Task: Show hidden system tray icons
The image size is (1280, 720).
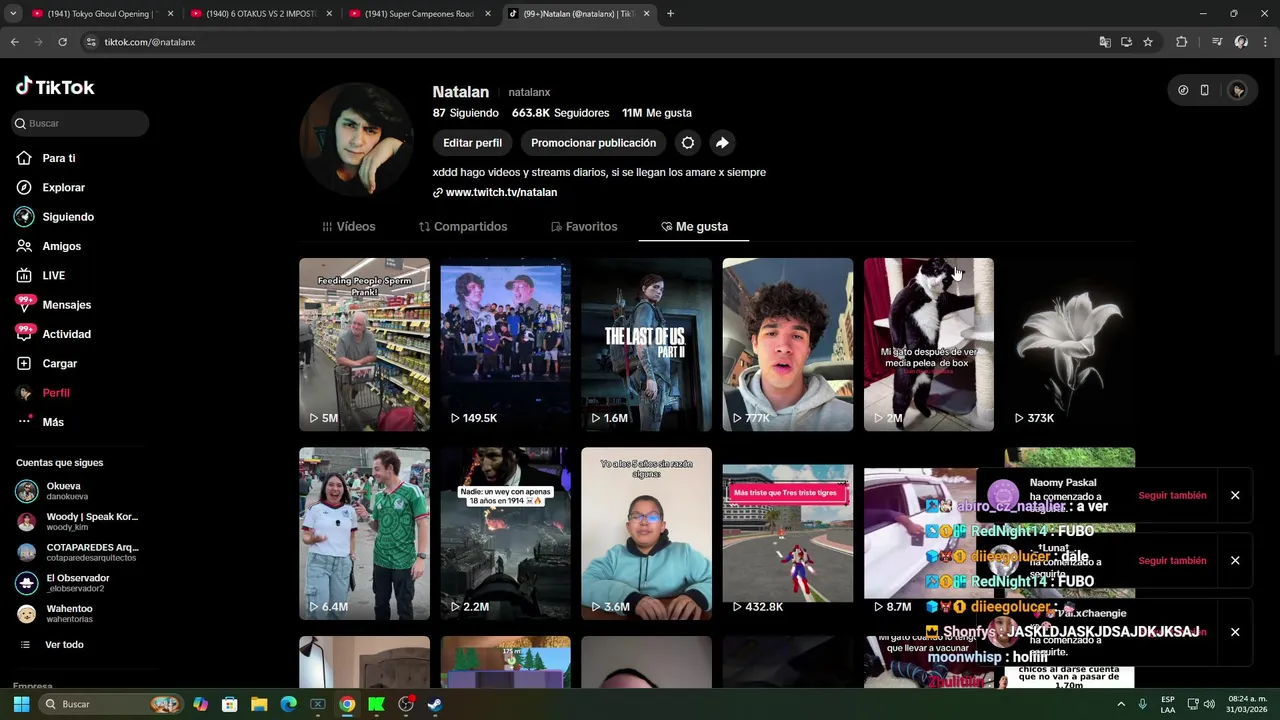Action: click(1120, 704)
